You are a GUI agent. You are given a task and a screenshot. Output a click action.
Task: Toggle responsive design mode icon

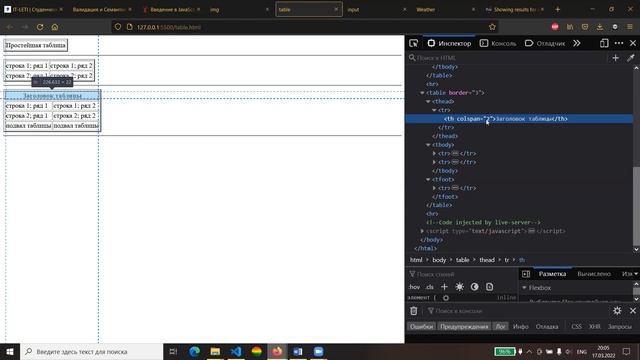coord(604,43)
